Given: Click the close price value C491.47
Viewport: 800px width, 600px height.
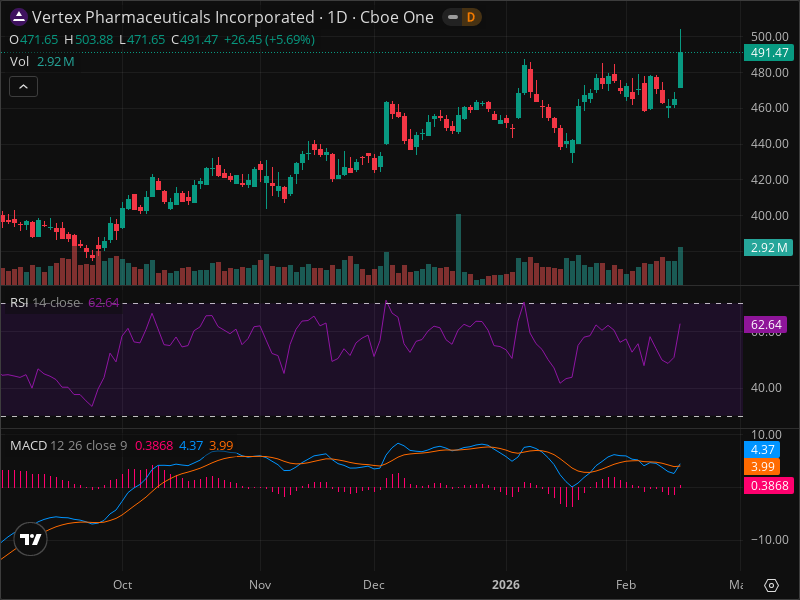Looking at the screenshot, I should (195, 40).
